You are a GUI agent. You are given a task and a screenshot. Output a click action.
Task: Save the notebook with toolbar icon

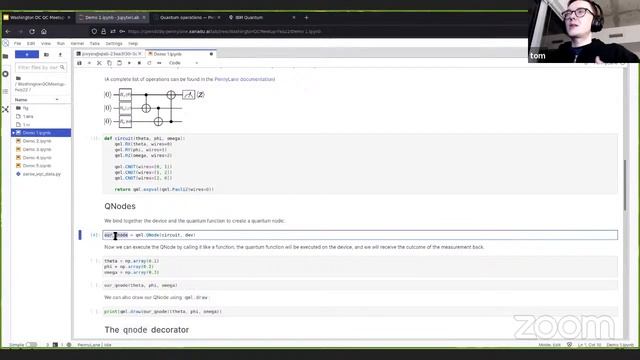80,63
